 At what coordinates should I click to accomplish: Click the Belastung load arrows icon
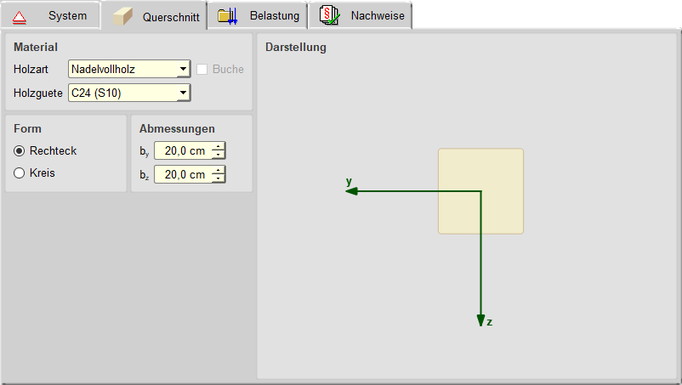tap(227, 16)
